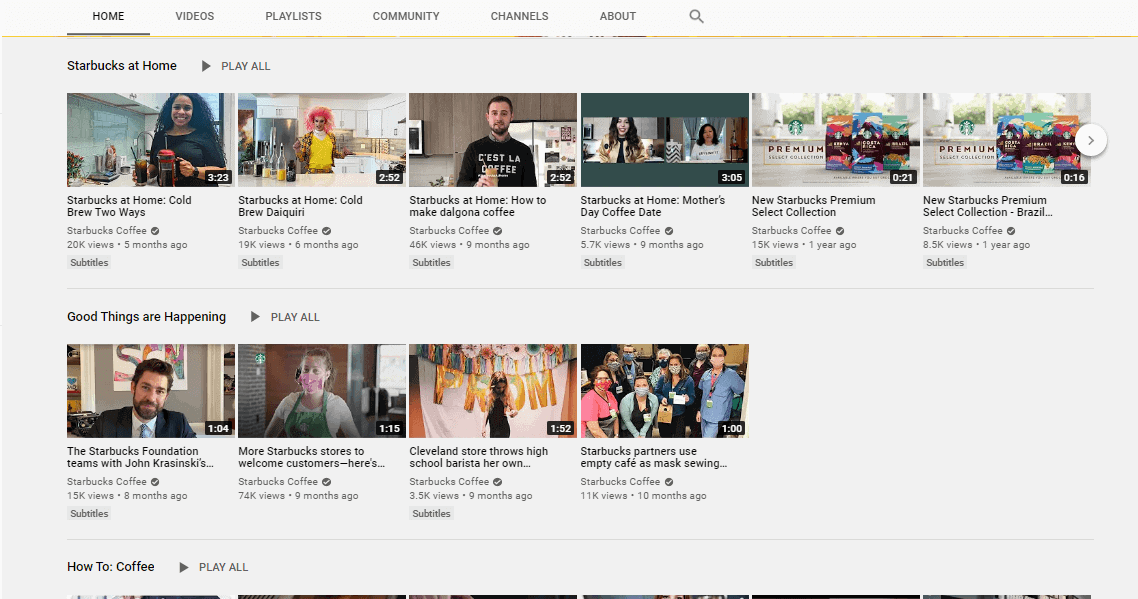The width and height of the screenshot is (1138, 599).
Task: Click the red subscription progress bar at the top
Action: [569, 37]
